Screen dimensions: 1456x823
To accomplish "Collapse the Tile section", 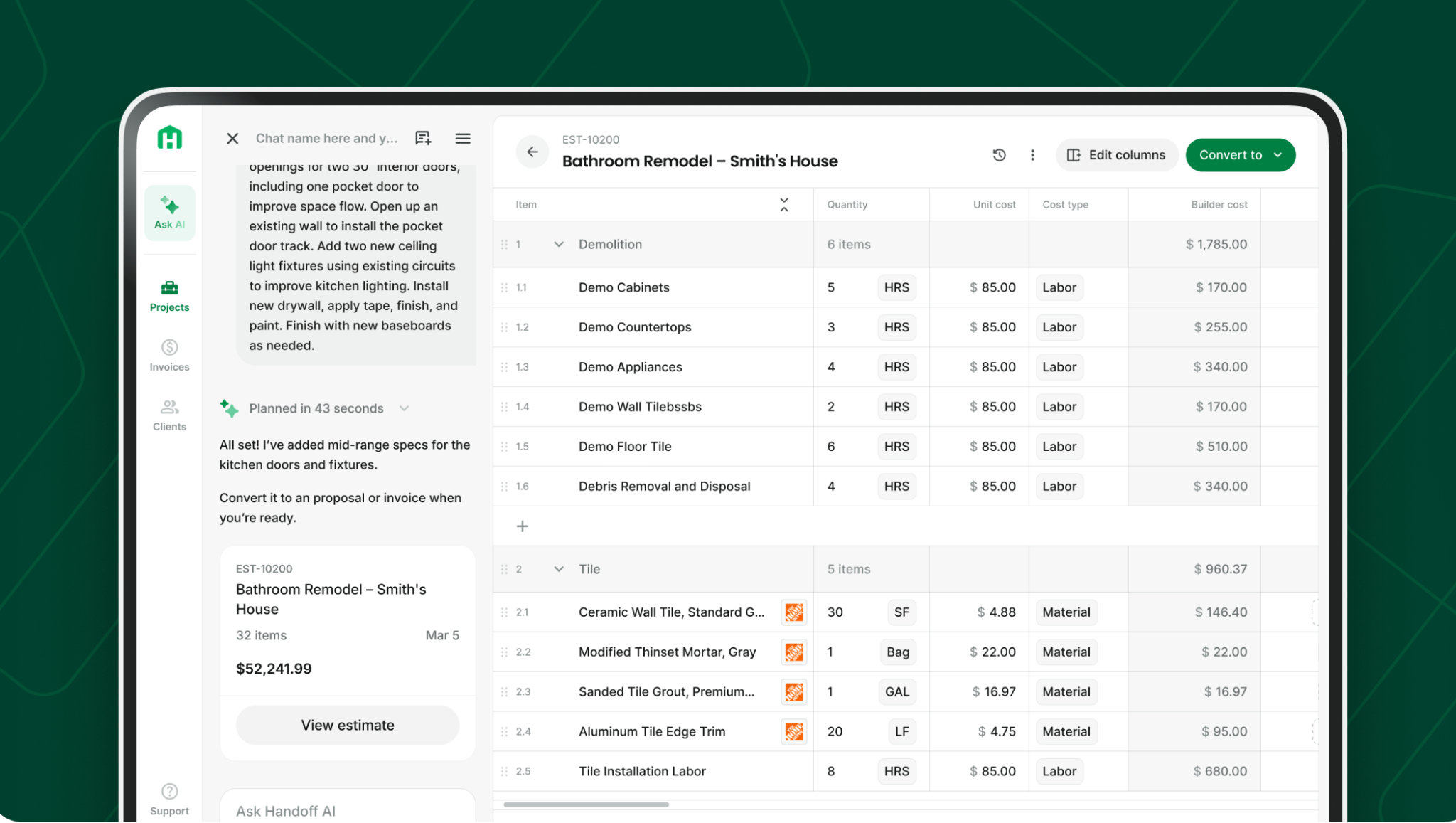I will [x=559, y=569].
